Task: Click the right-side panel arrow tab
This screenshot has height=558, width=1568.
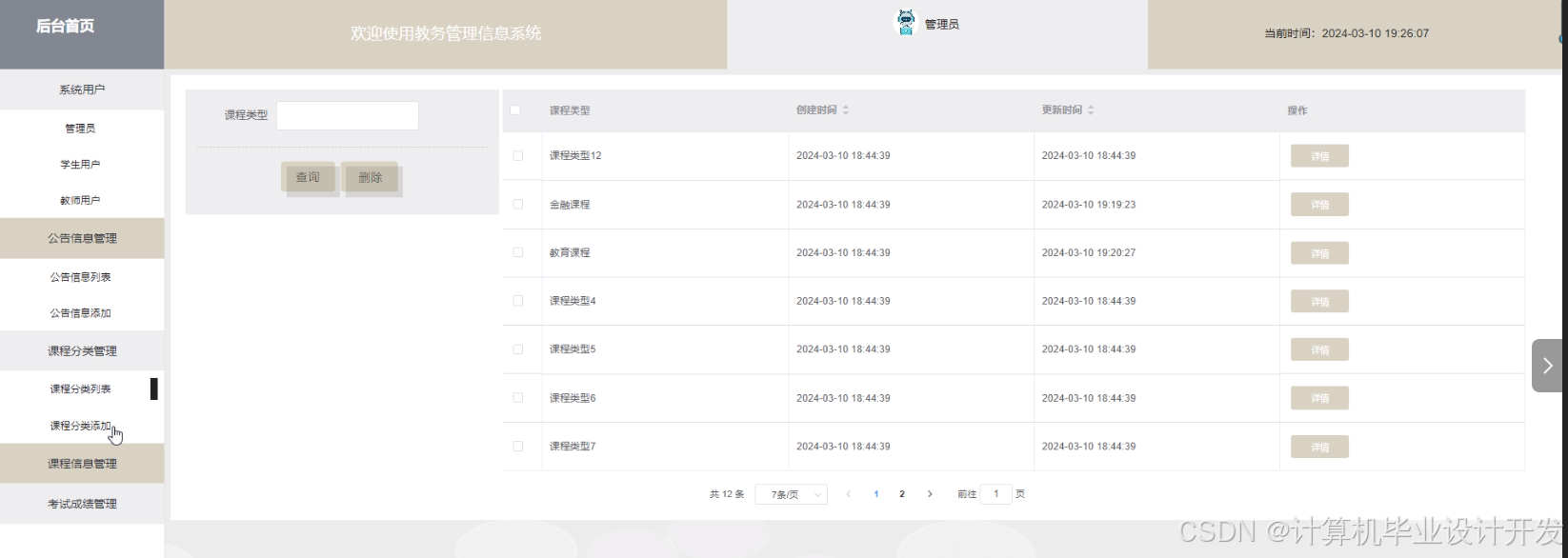Action: click(1547, 366)
